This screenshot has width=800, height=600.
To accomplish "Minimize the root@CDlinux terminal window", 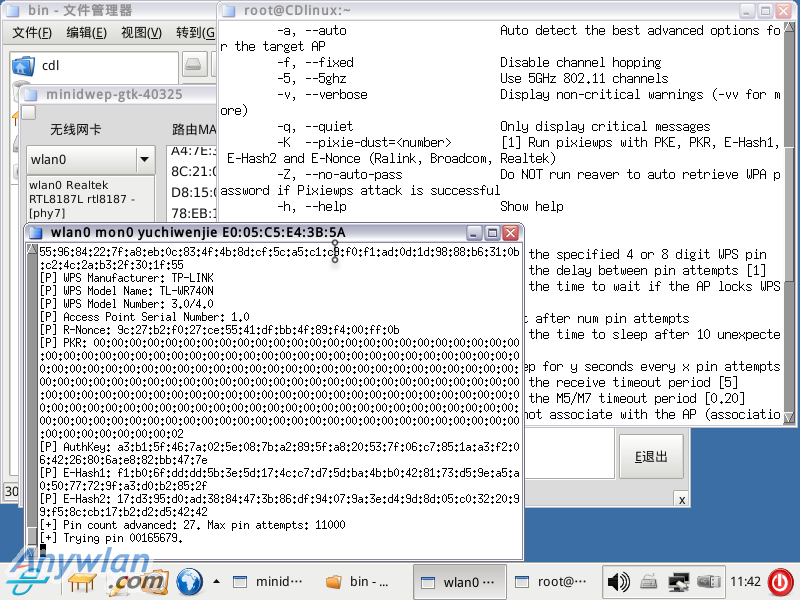I will click(747, 10).
